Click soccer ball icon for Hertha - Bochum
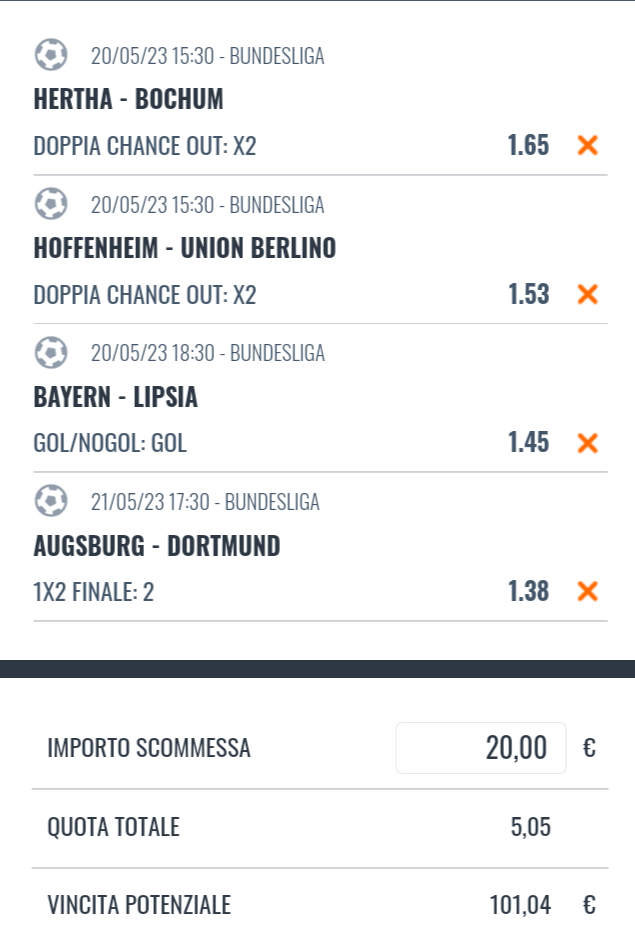Viewport: 635px width, 945px height. [x=51, y=55]
